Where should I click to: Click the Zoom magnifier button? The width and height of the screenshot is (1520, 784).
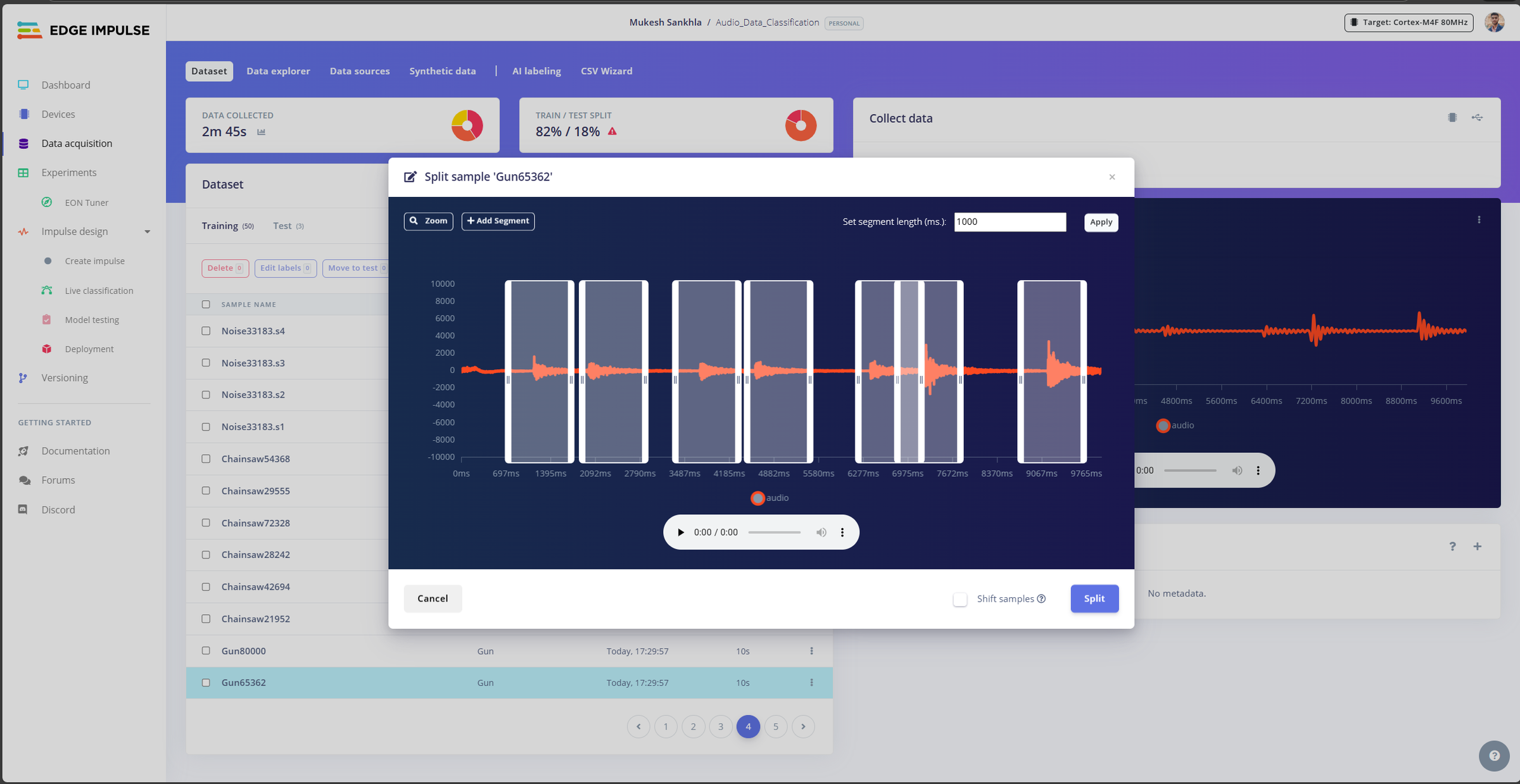coord(429,221)
